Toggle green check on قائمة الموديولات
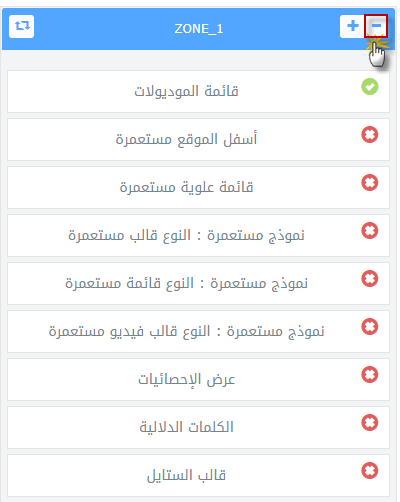This screenshot has height=502, width=400. (x=370, y=87)
